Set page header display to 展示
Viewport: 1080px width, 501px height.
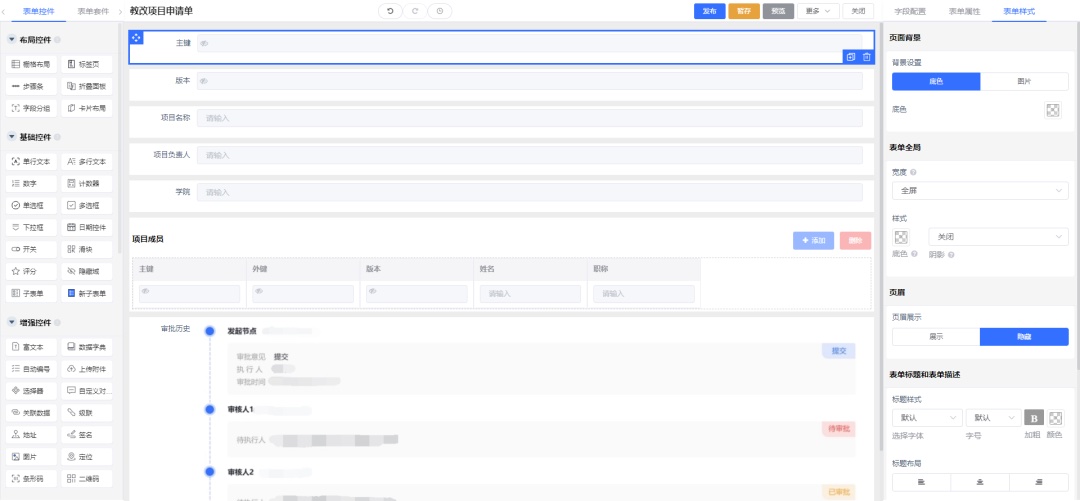coord(935,337)
